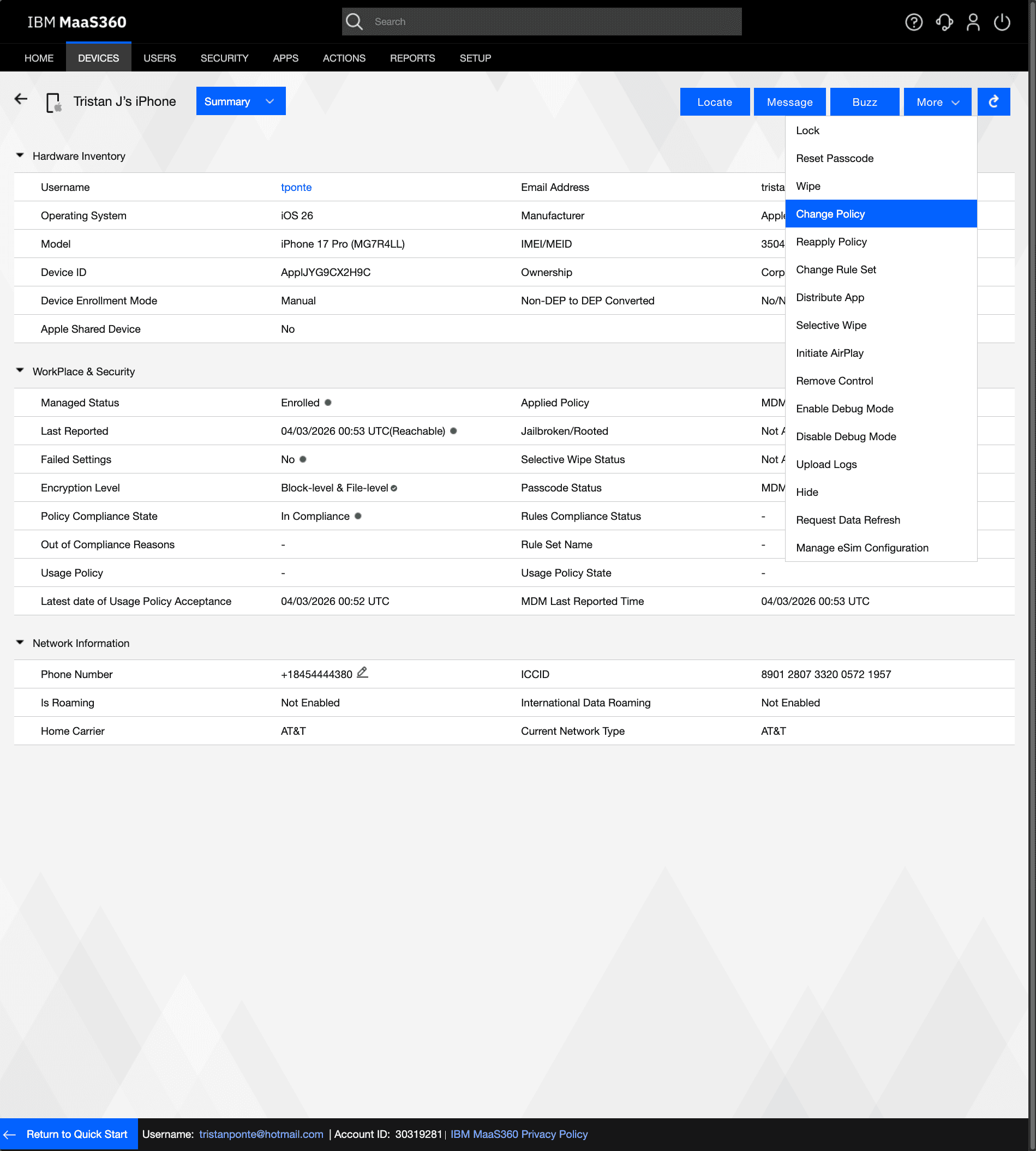This screenshot has width=1036, height=1151.
Task: Click the IBM MaaS360 logo
Action: coord(76,22)
